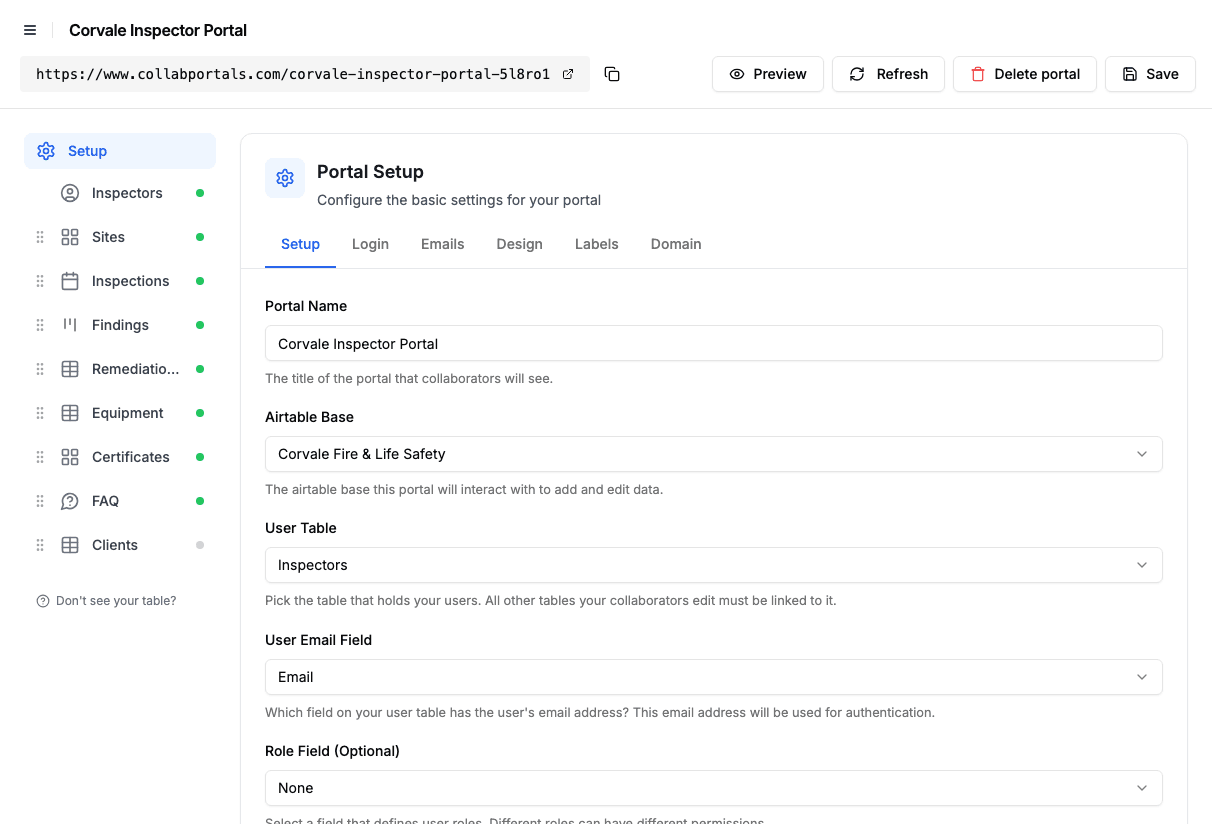The height and width of the screenshot is (824, 1212).
Task: Grab the drag handle beside Inspections
Action: (x=40, y=281)
